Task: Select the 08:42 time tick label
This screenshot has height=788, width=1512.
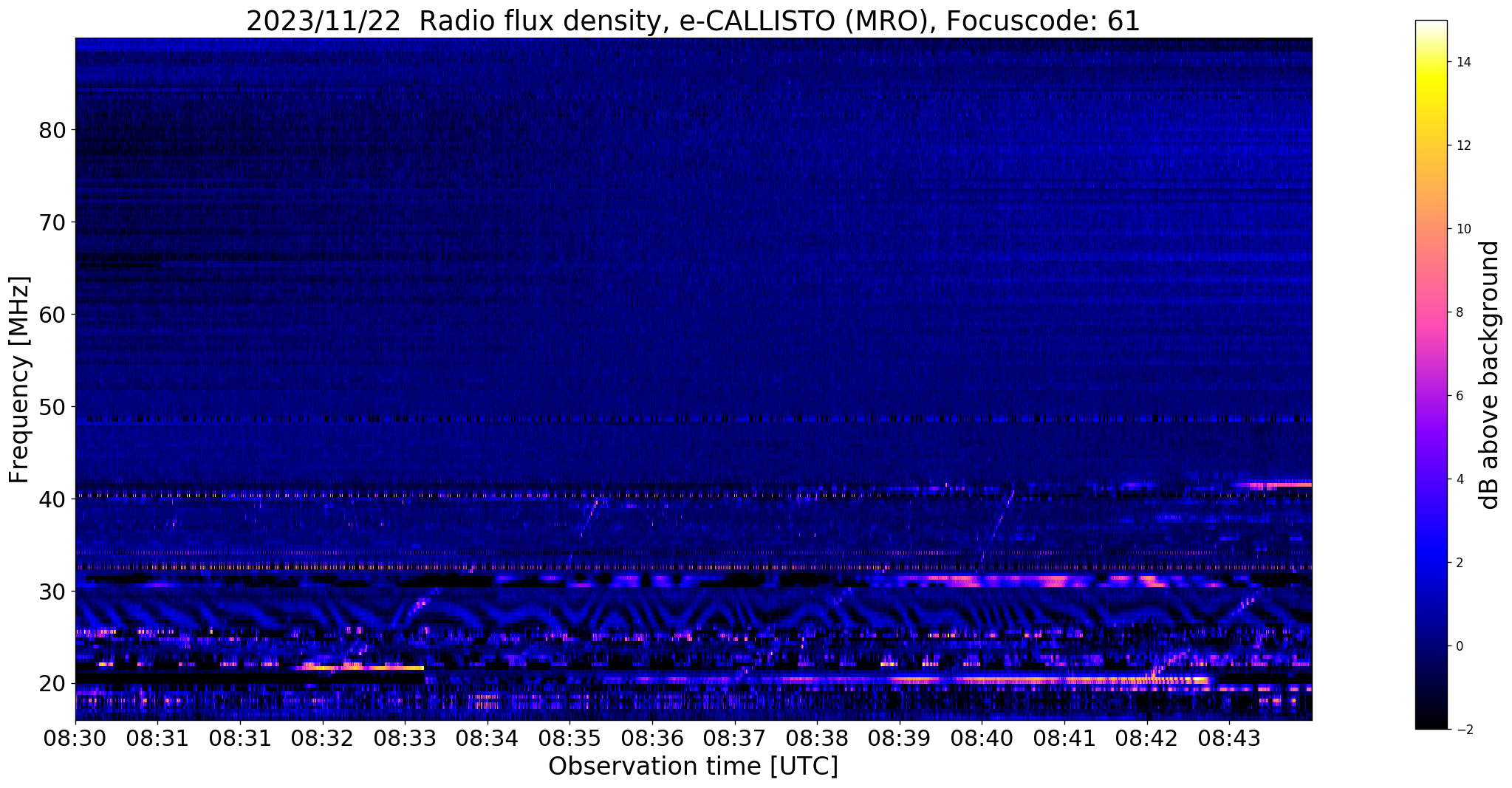Action: (1147, 738)
